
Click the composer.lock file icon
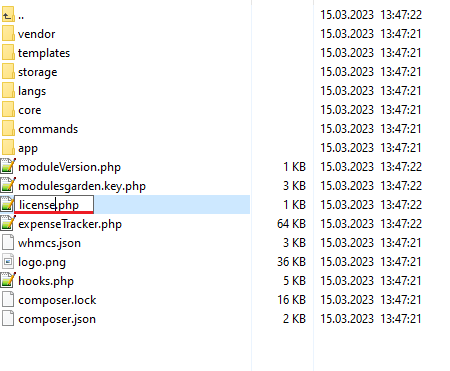8,300
